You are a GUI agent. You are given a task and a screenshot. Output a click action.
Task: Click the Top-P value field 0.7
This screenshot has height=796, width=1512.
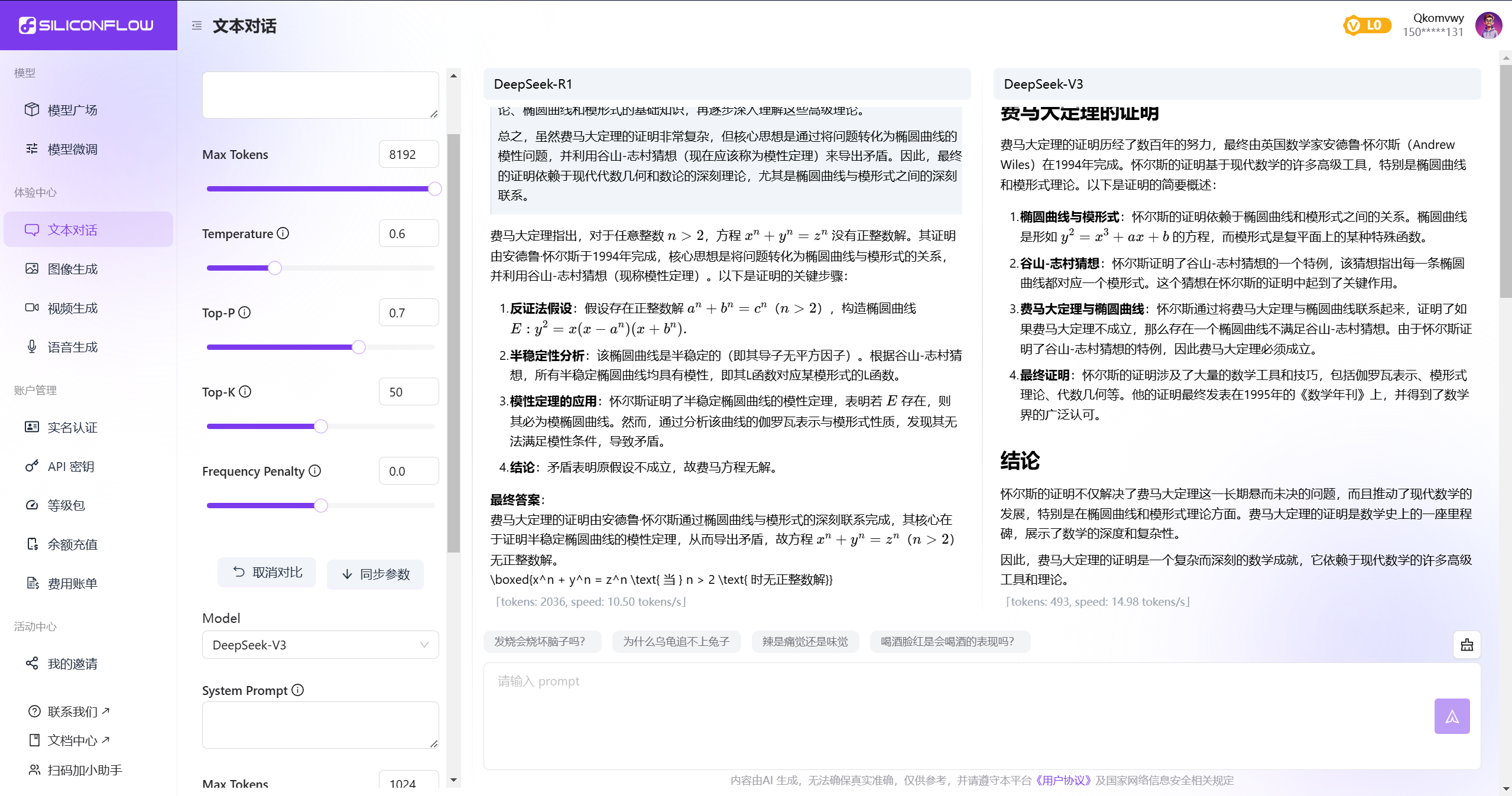tap(409, 313)
